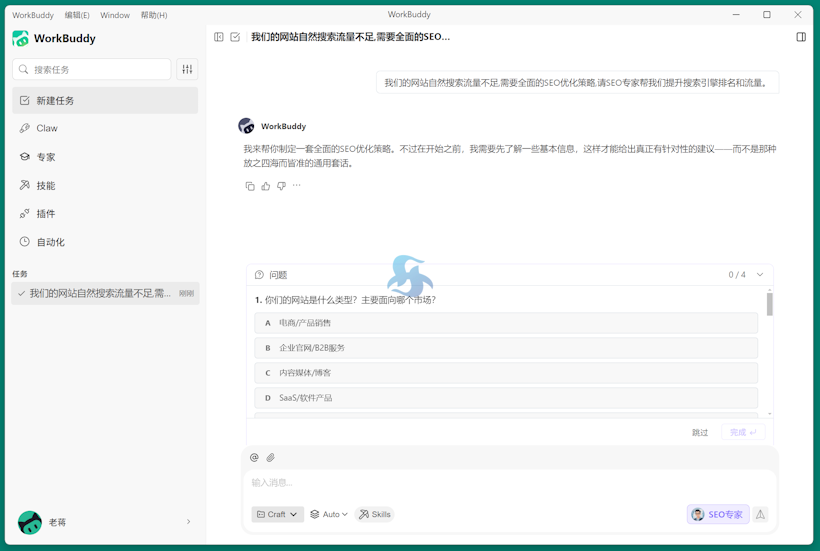Open the Auto model dropdown
This screenshot has width=820, height=551.
pyautogui.click(x=329, y=514)
